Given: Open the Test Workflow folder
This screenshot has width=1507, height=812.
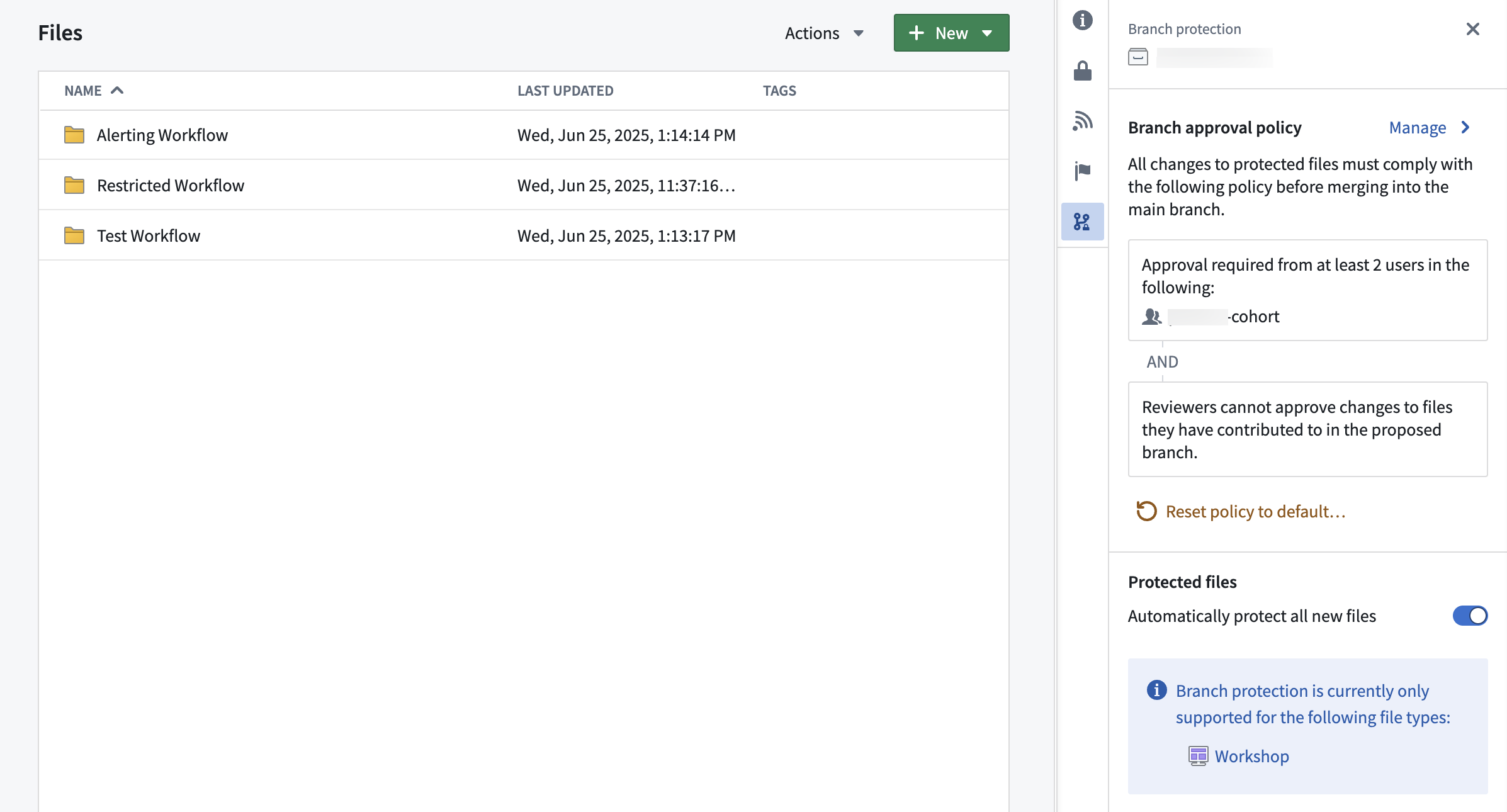Looking at the screenshot, I should coord(148,235).
